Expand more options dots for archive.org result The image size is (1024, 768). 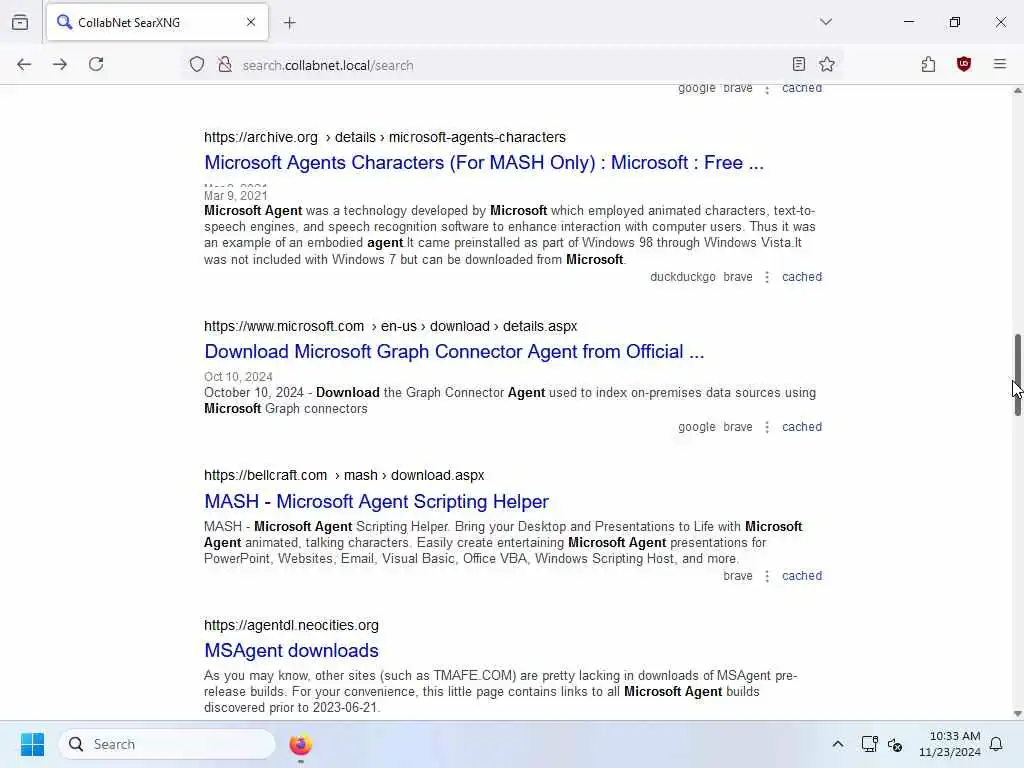click(767, 277)
